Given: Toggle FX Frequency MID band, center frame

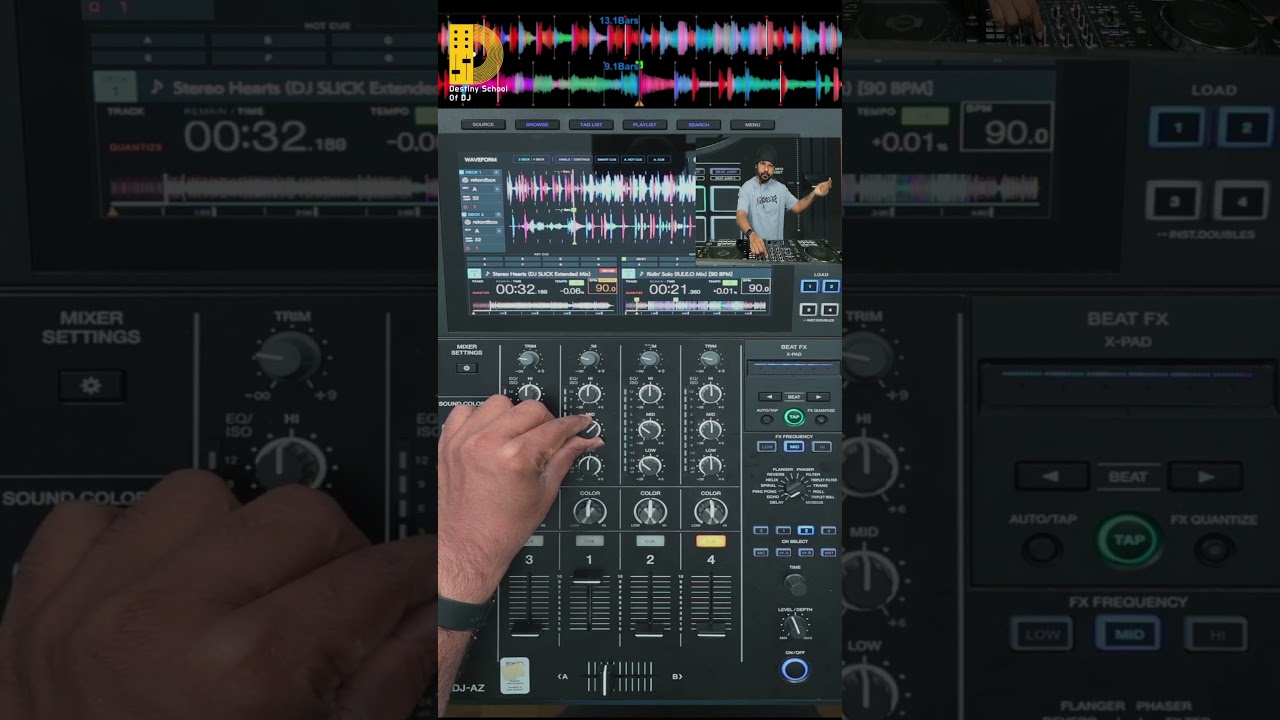Looking at the screenshot, I should pyautogui.click(x=794, y=447).
